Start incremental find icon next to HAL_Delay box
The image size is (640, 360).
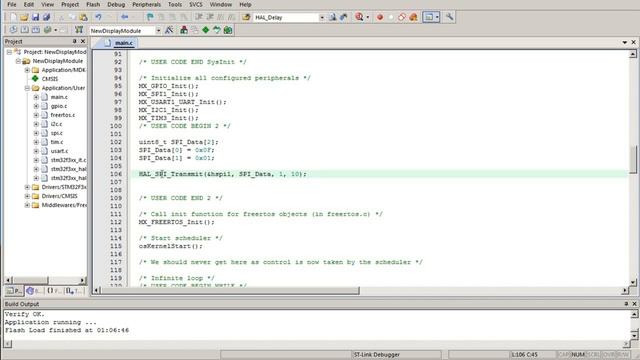pyautogui.click(x=344, y=17)
